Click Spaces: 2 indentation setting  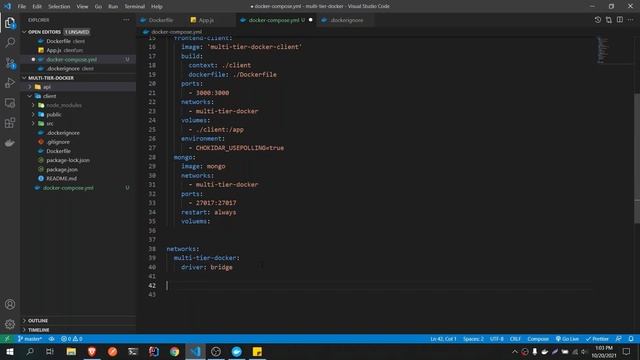click(x=473, y=339)
